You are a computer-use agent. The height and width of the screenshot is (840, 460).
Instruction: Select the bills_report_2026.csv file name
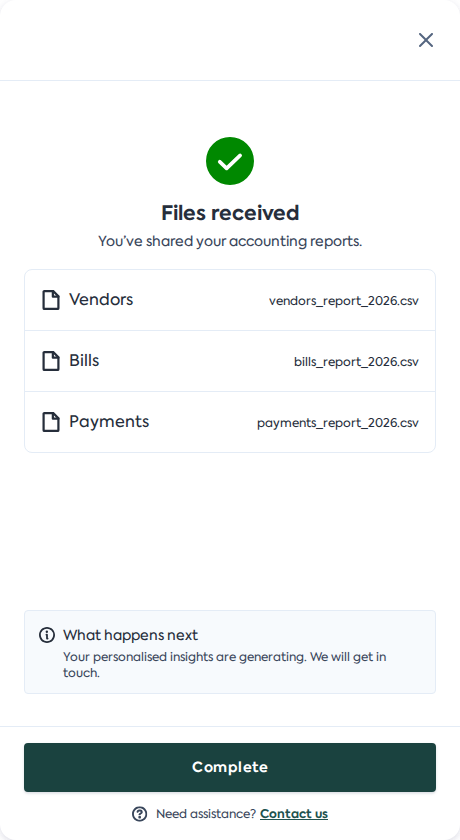pyautogui.click(x=356, y=362)
